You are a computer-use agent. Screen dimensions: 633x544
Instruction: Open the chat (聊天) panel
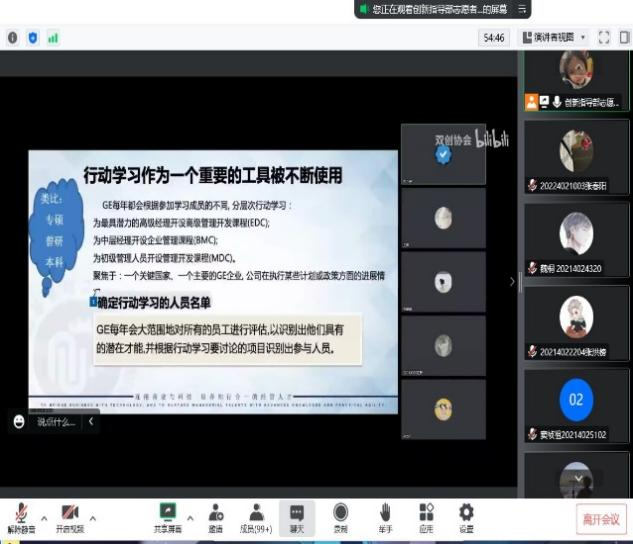coord(297,516)
